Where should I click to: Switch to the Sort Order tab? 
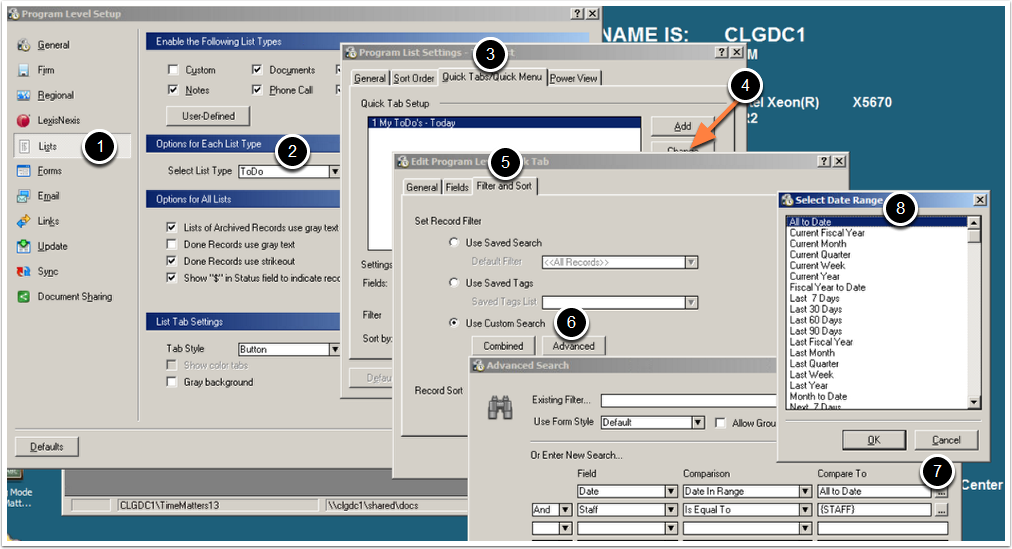[414, 78]
